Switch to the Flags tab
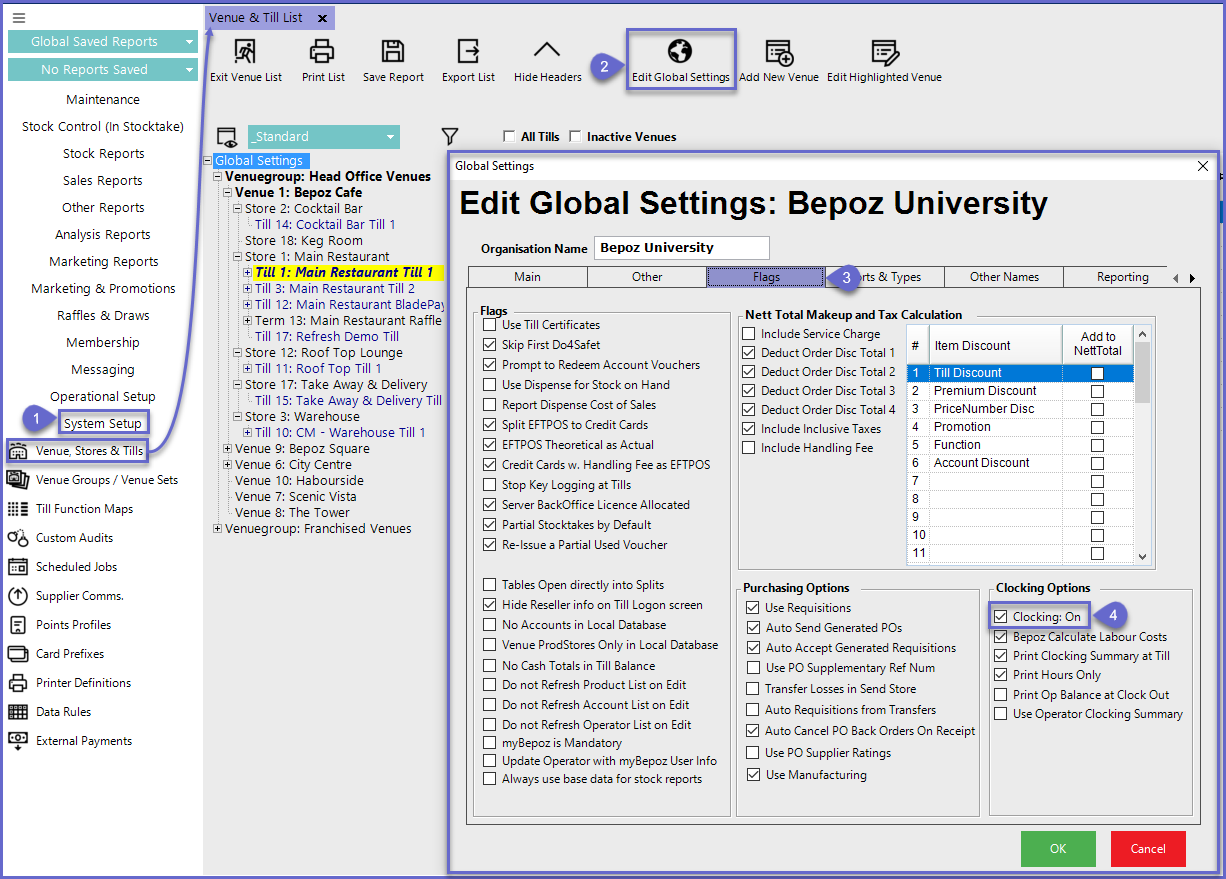1226x879 pixels. click(x=766, y=277)
